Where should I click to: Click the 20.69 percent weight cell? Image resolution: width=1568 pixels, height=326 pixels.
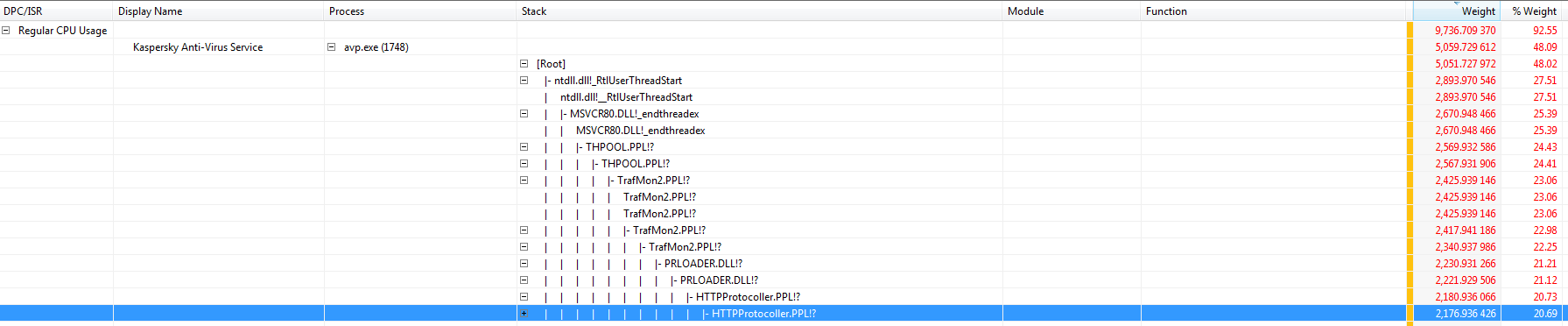pos(1544,314)
